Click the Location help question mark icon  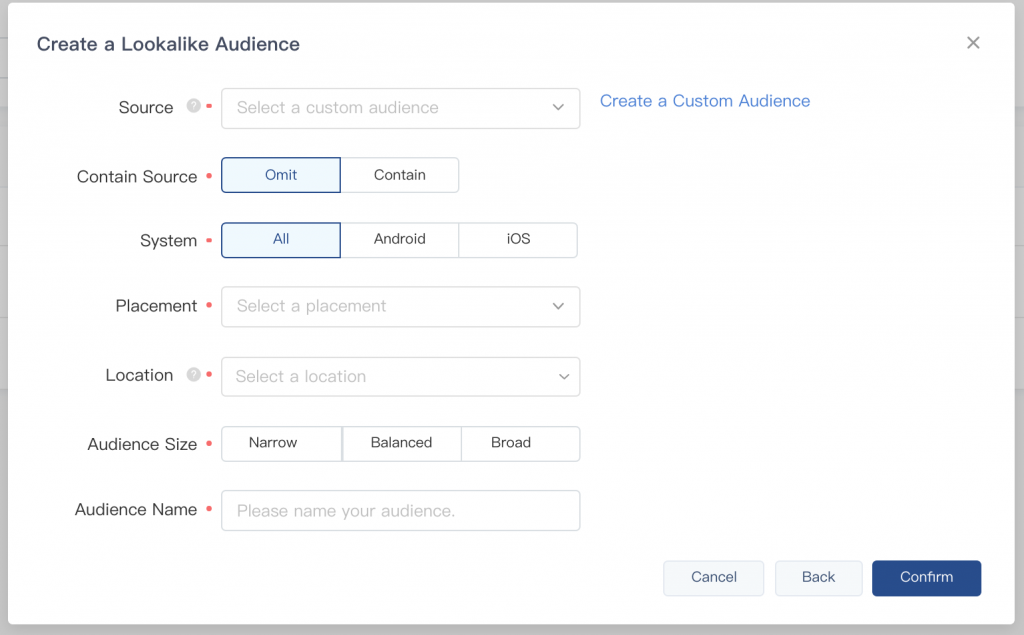pos(193,374)
